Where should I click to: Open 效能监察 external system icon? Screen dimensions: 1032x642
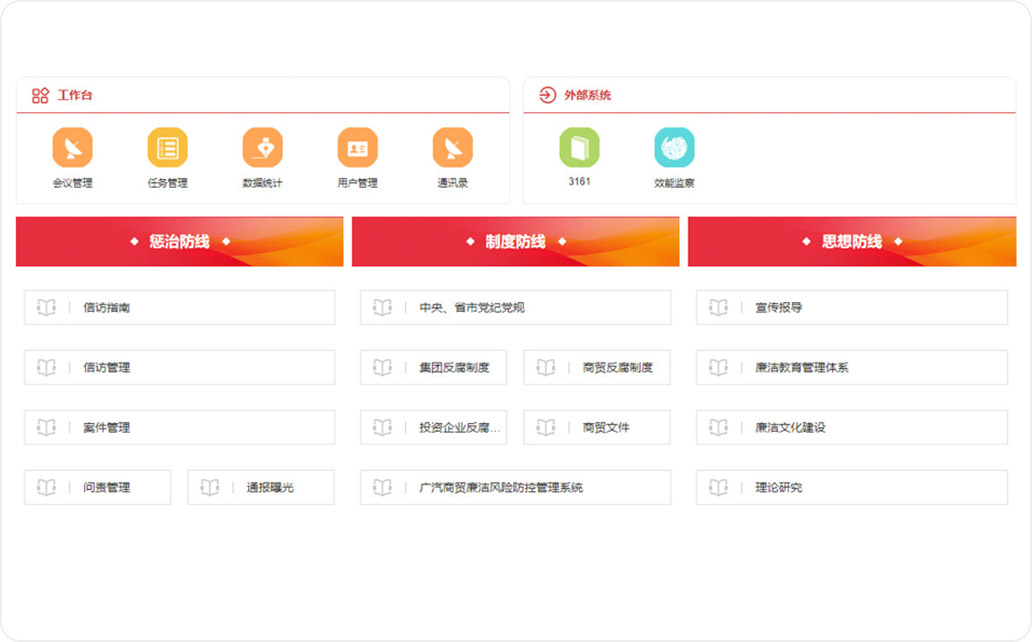coord(674,148)
